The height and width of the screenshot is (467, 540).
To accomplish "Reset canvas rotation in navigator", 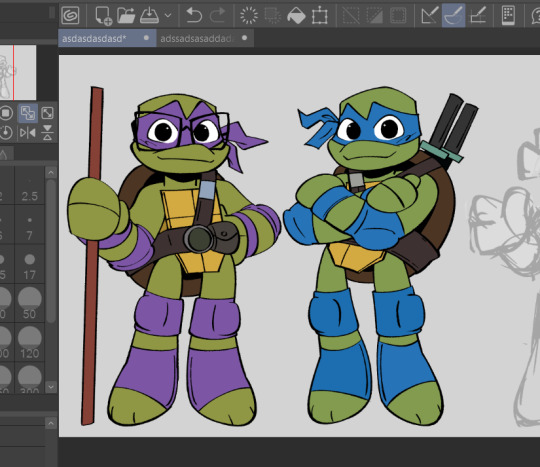I will [x=6, y=133].
